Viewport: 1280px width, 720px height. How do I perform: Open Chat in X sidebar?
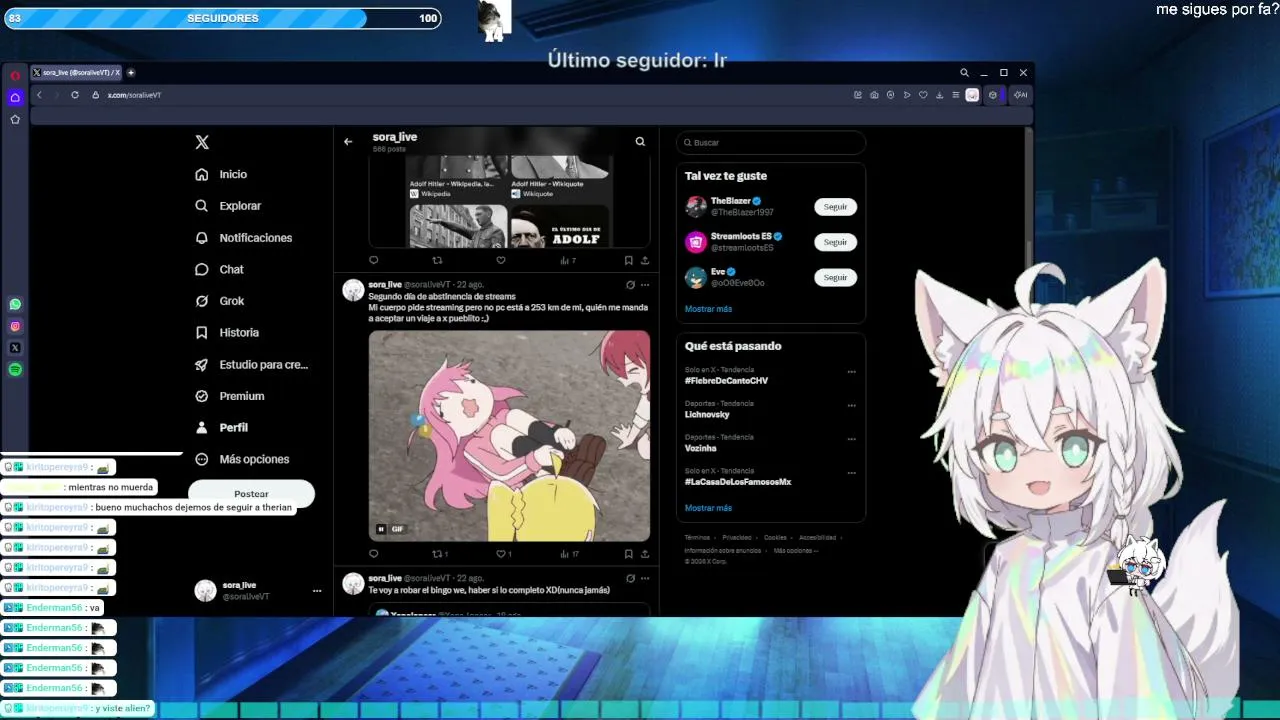click(x=219, y=269)
